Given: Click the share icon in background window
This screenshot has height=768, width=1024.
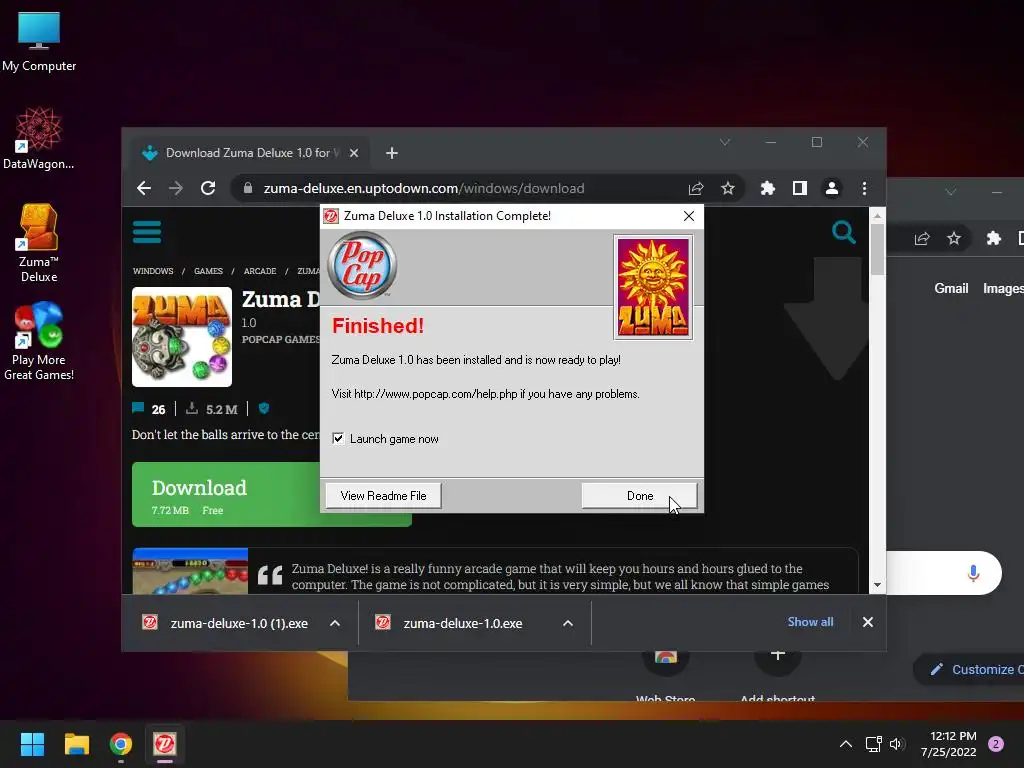Looking at the screenshot, I should click(921, 238).
